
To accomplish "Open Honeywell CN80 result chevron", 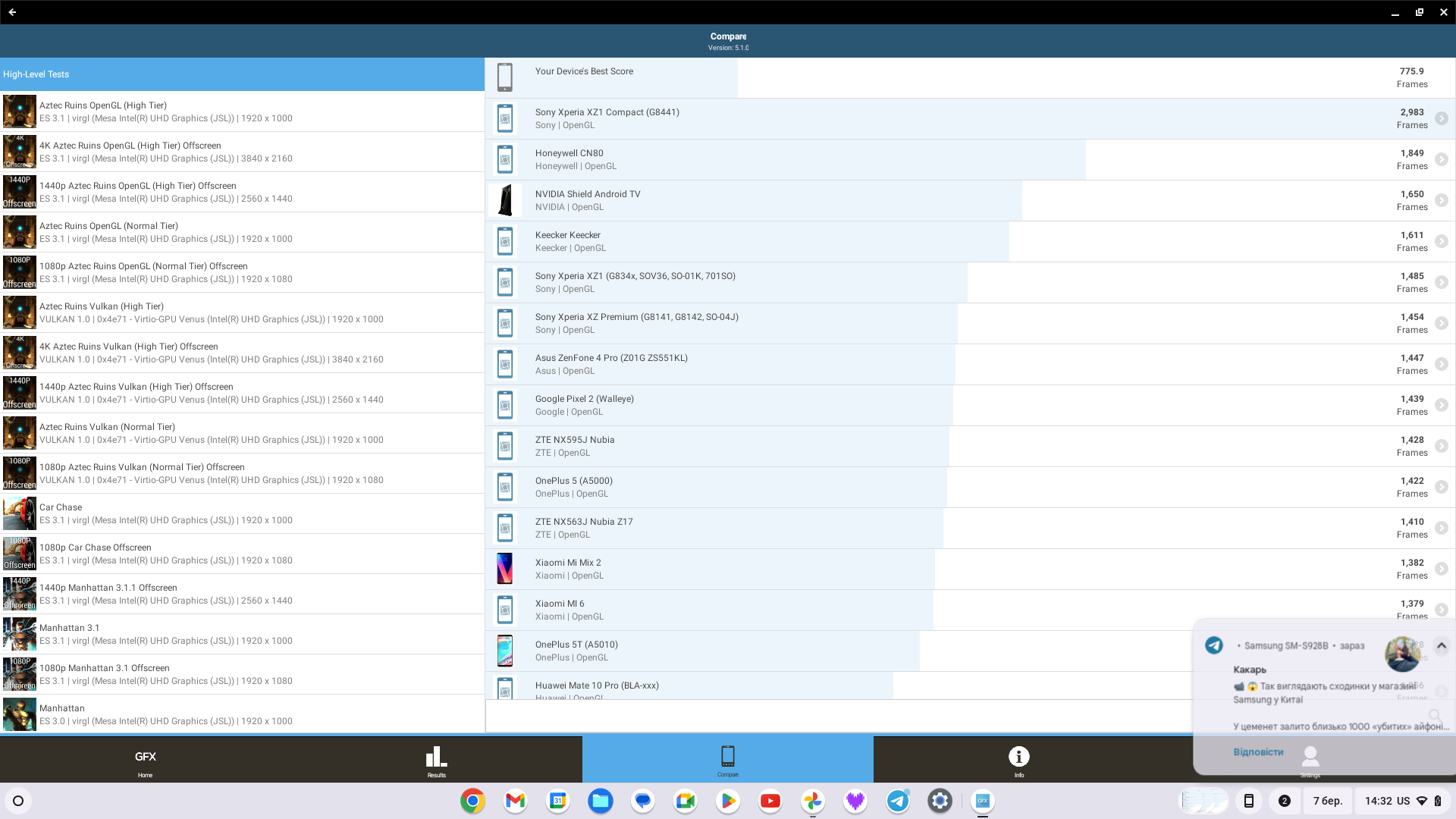I will tap(1441, 159).
